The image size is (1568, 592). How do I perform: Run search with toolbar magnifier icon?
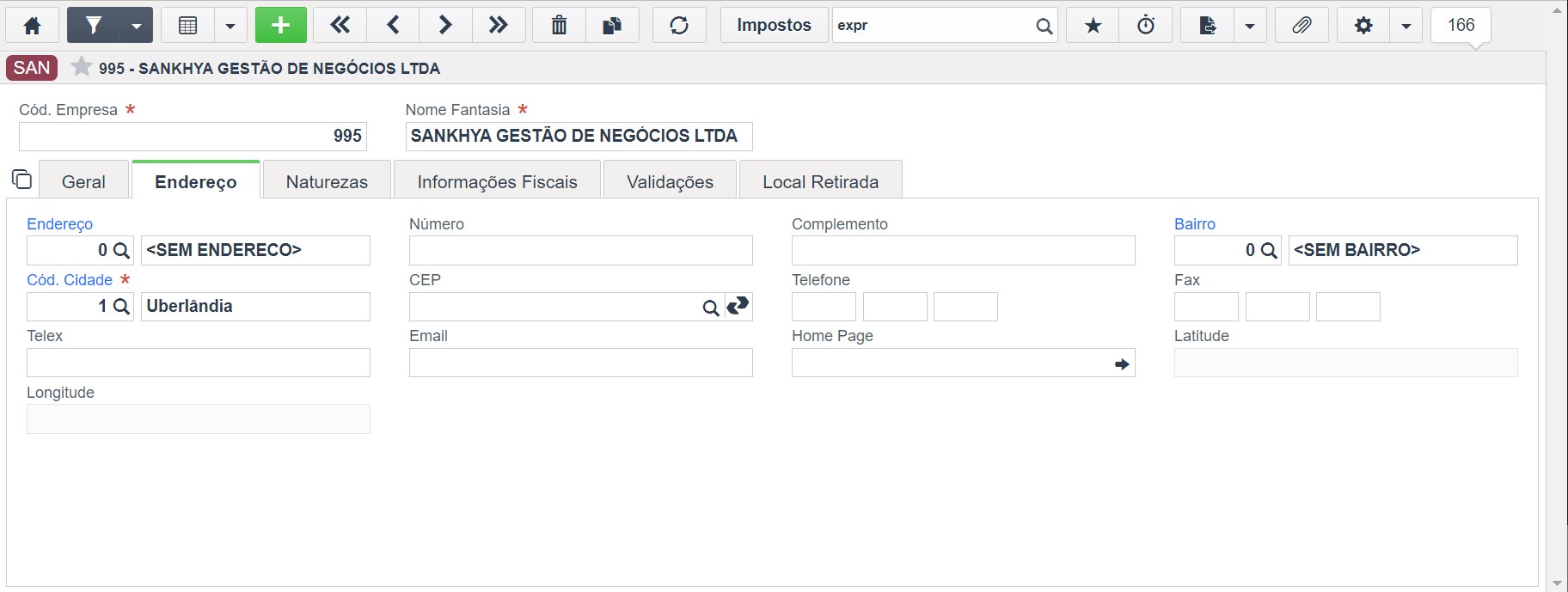[x=1044, y=27]
